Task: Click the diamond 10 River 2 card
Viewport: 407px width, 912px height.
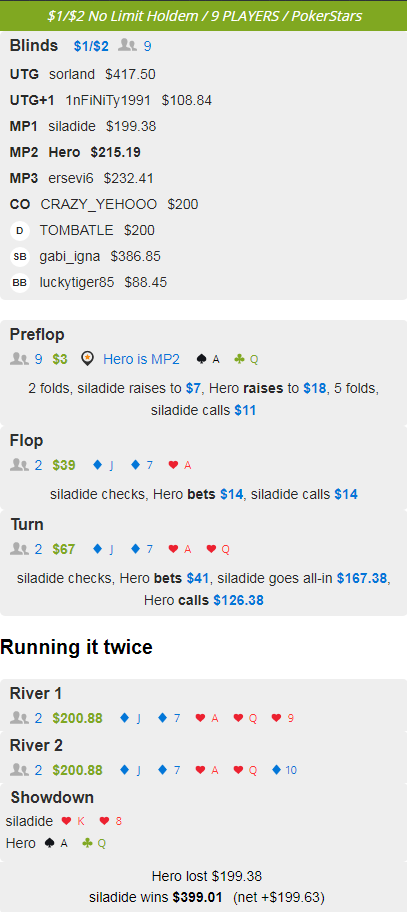Action: [x=285, y=770]
